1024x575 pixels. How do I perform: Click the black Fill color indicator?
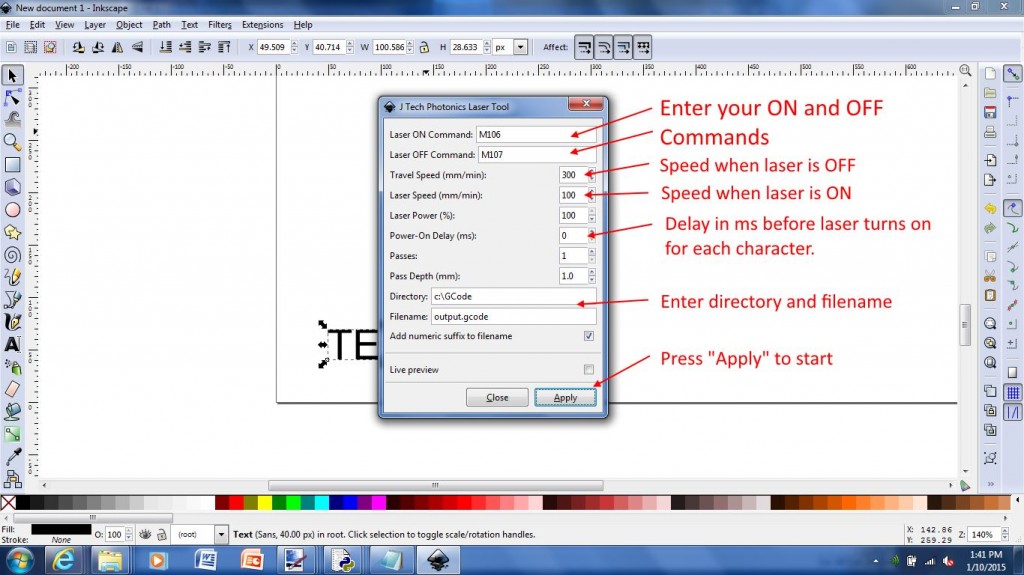click(61, 529)
